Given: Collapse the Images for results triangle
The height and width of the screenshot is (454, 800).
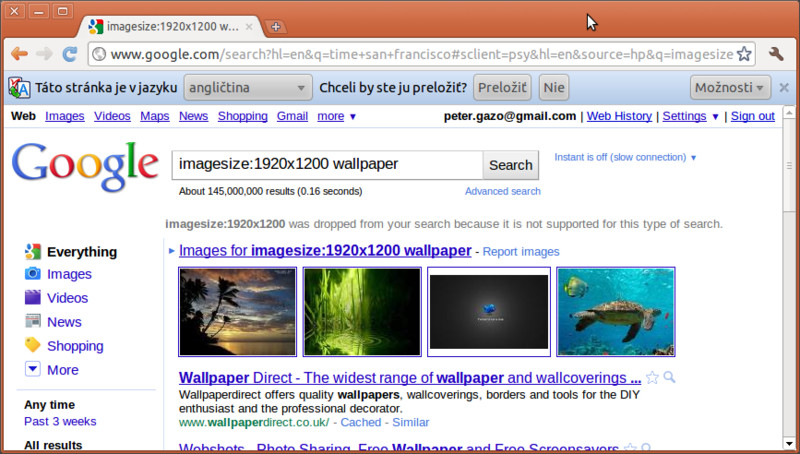Looking at the screenshot, I should click(x=171, y=251).
